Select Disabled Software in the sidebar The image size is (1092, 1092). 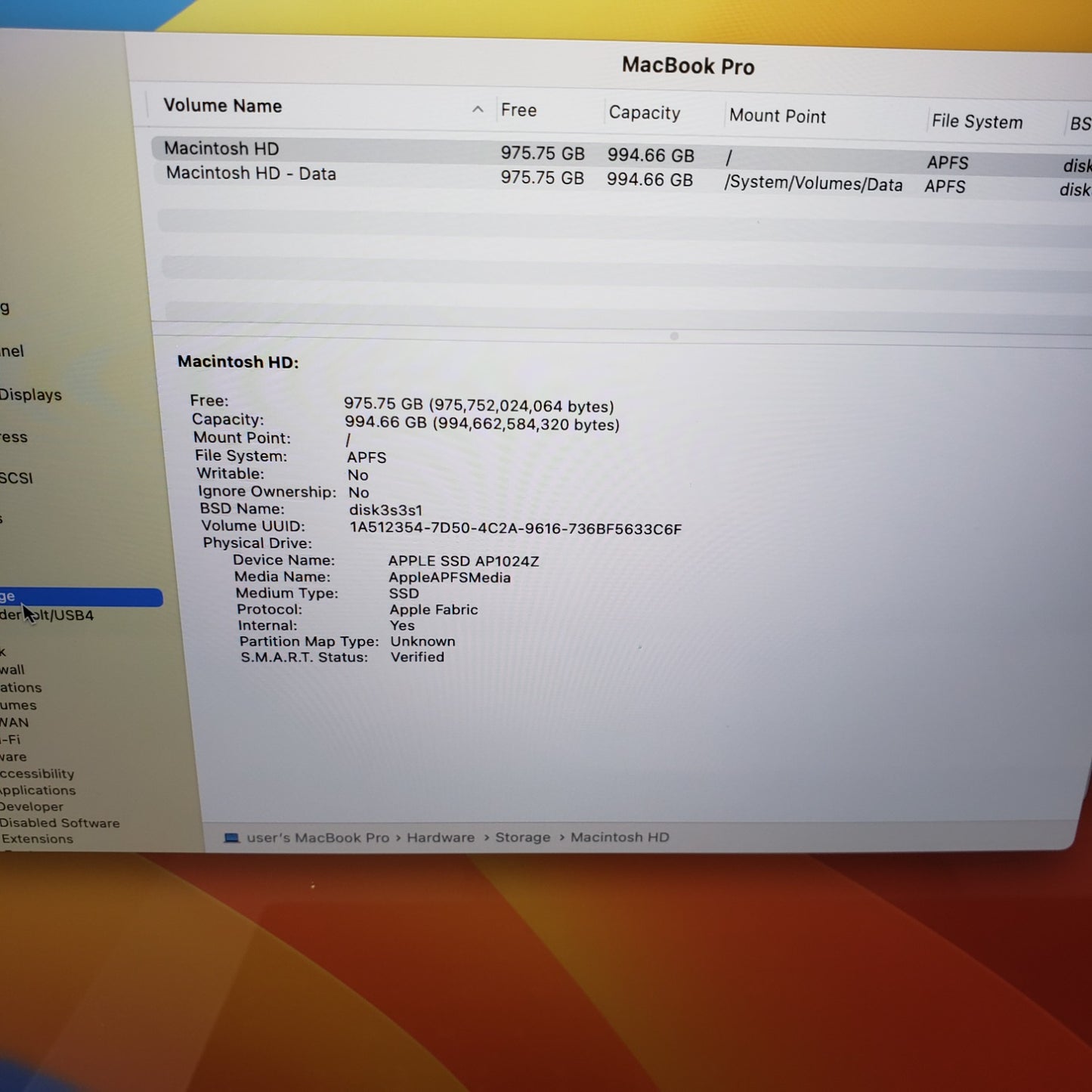point(60,823)
